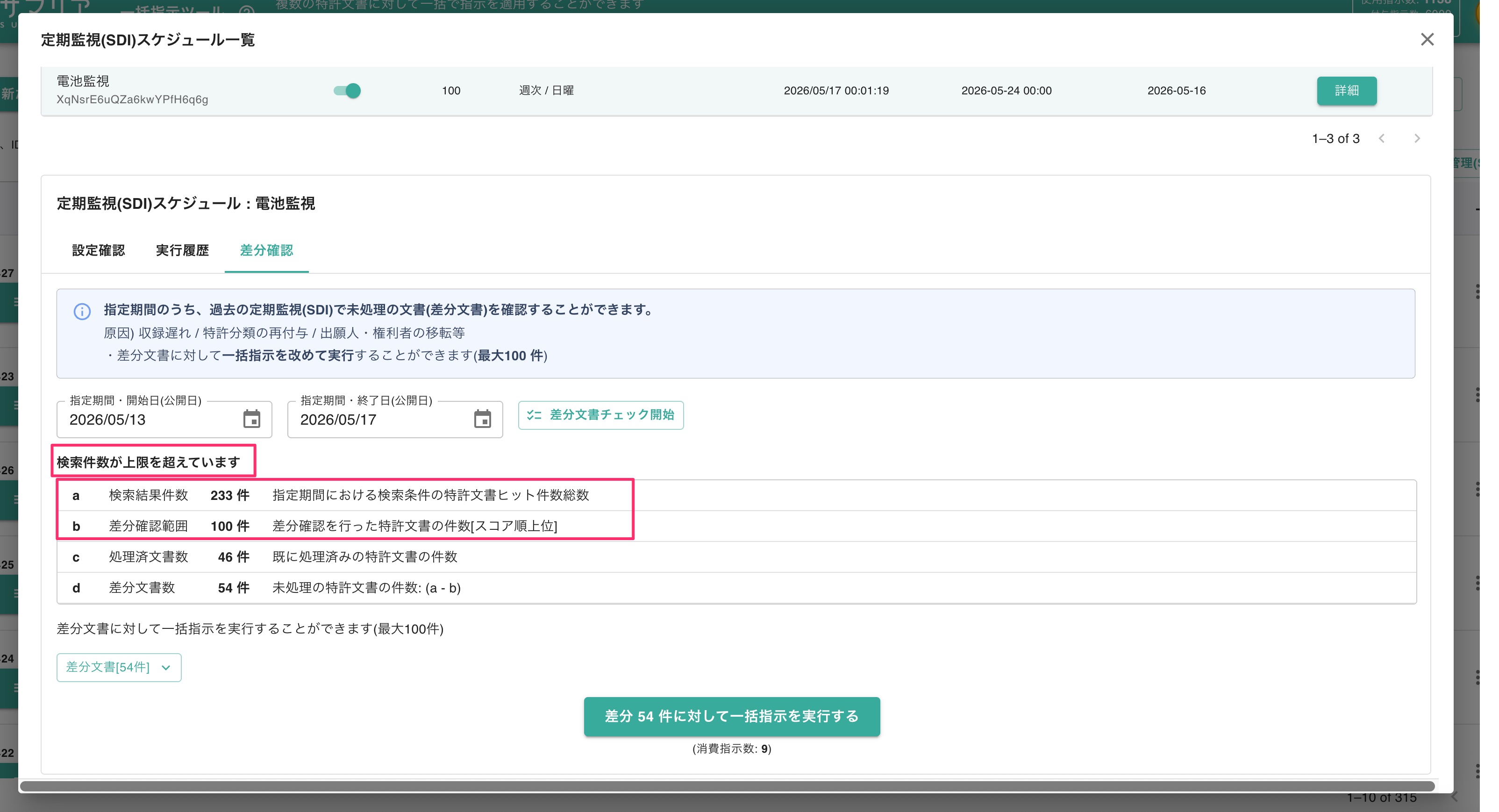Switch to the 設定確認 tab
1499x812 pixels.
98,250
